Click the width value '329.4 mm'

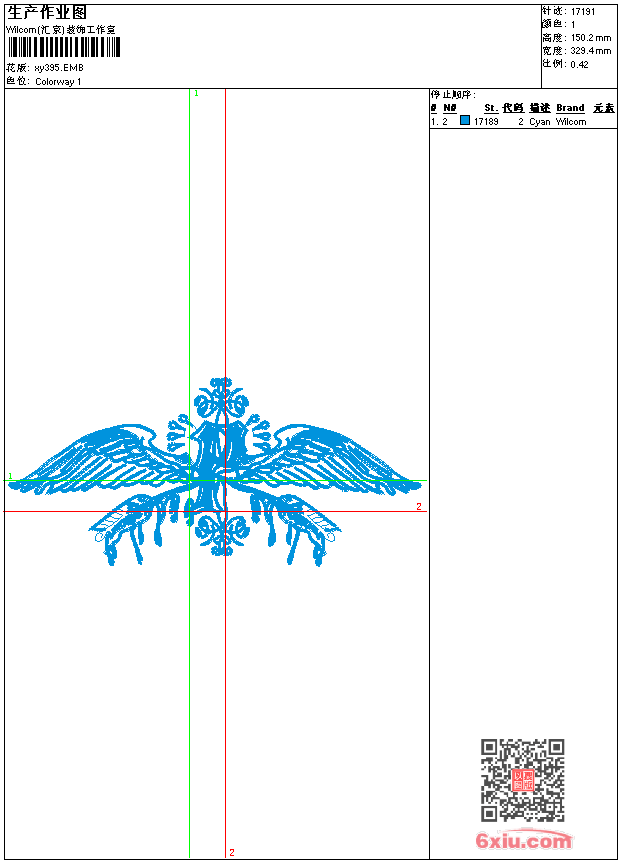[x=591, y=51]
